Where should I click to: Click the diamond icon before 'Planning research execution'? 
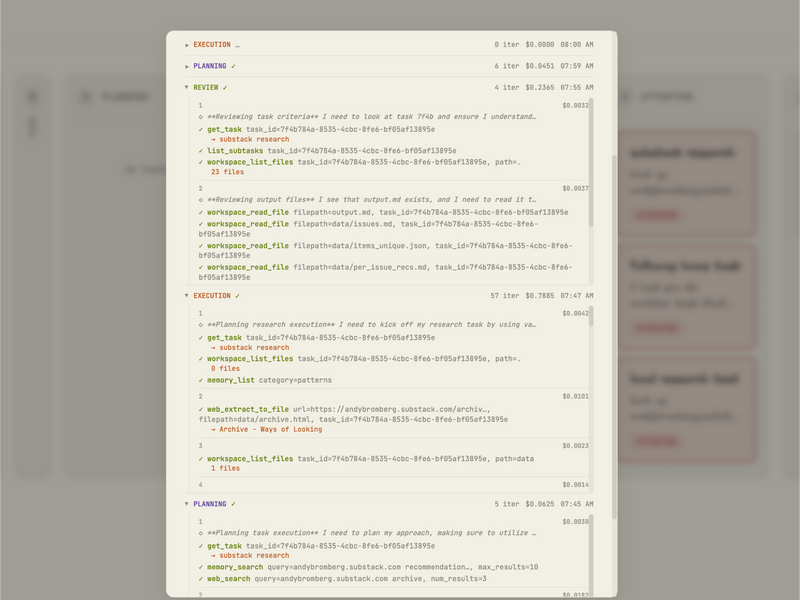[x=201, y=325]
